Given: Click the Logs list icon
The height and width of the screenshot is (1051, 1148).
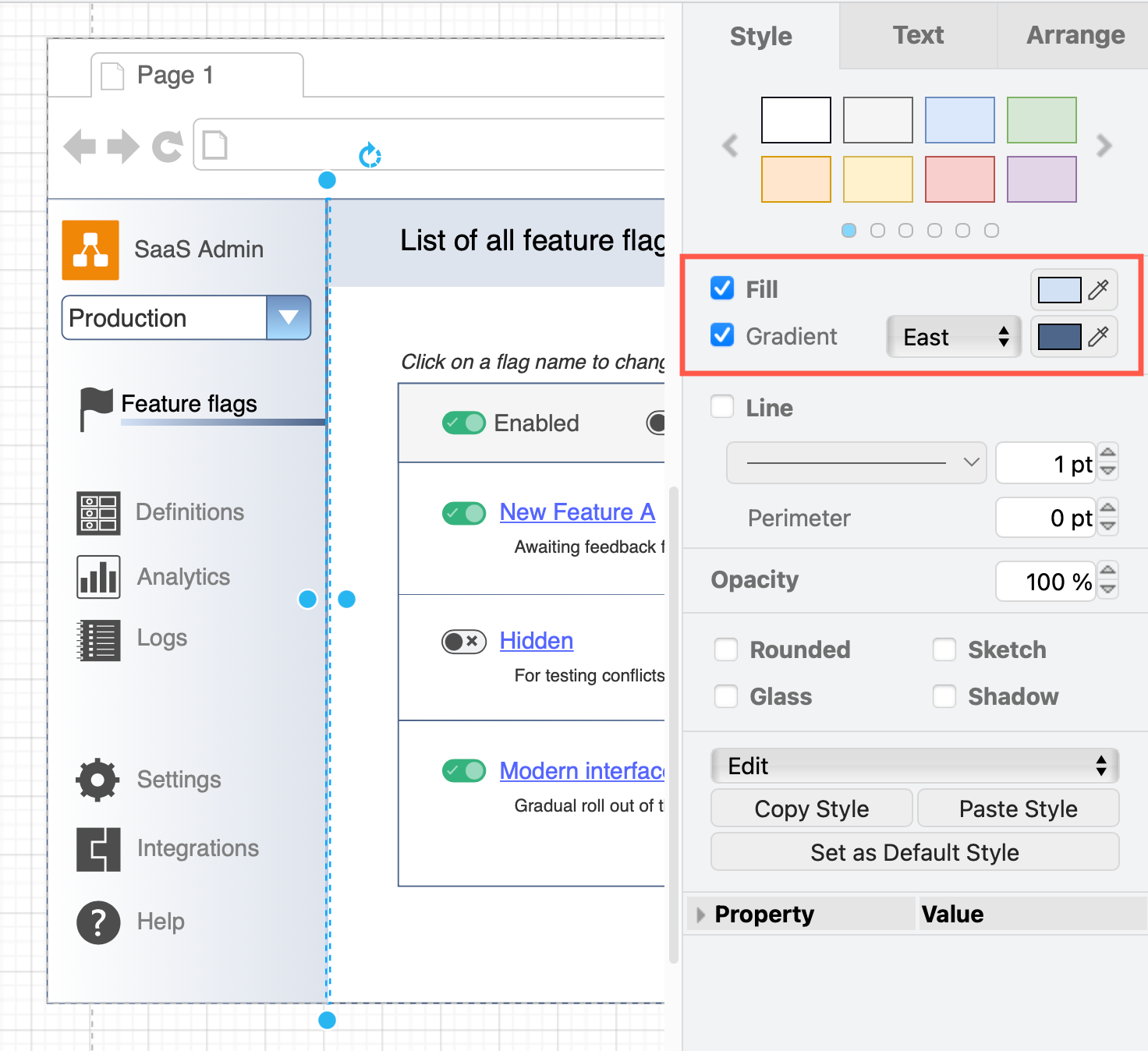Looking at the screenshot, I should [x=97, y=638].
